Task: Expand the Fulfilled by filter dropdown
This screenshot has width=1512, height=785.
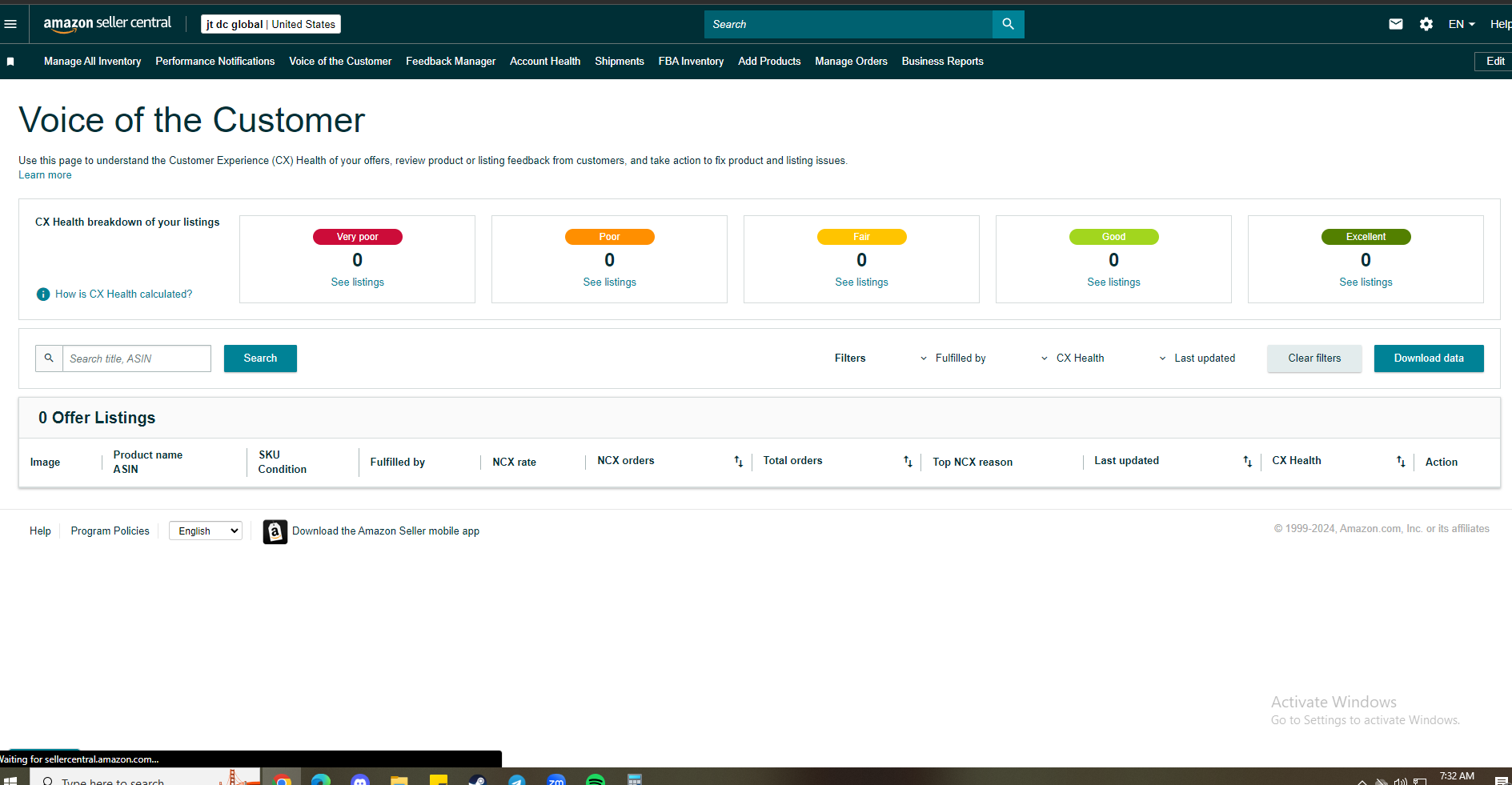Action: (953, 358)
